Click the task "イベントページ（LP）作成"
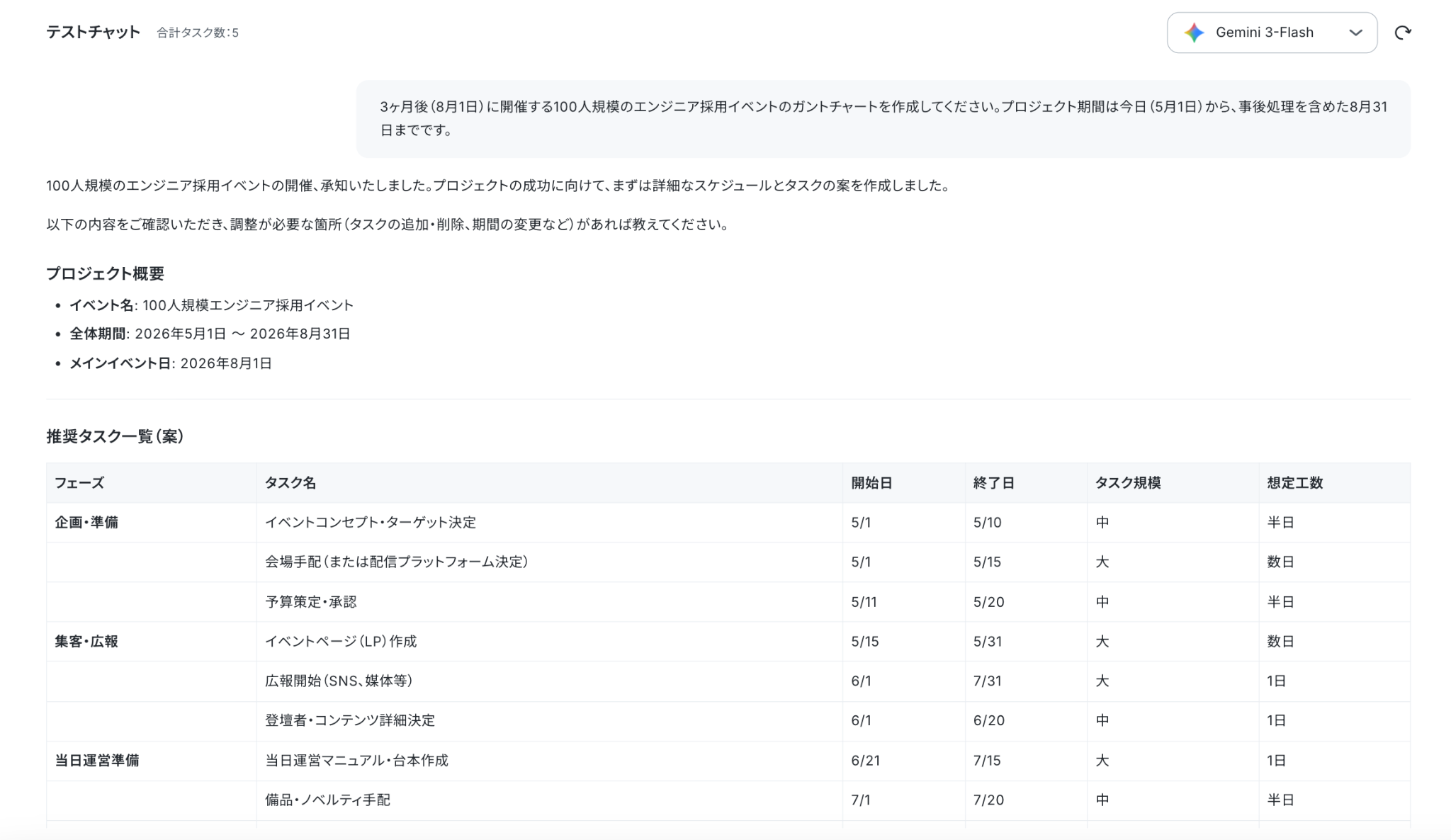Screen dimensions: 1451x840 [341, 642]
